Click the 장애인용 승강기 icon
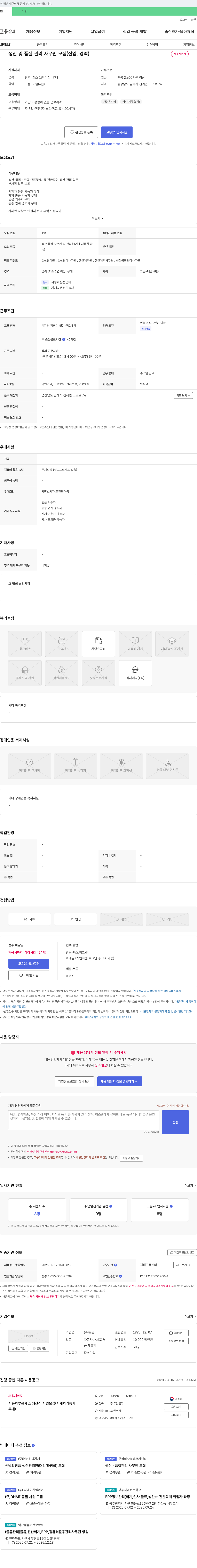Screen dimensions: 197x1568 pos(76,766)
